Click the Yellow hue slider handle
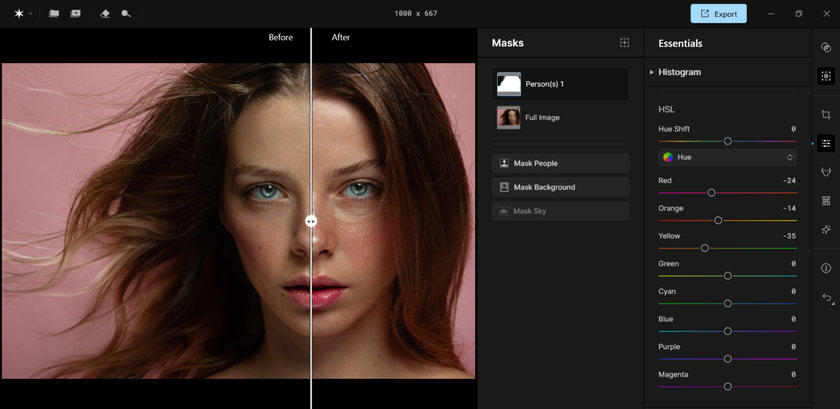The height and width of the screenshot is (409, 840). pos(705,248)
